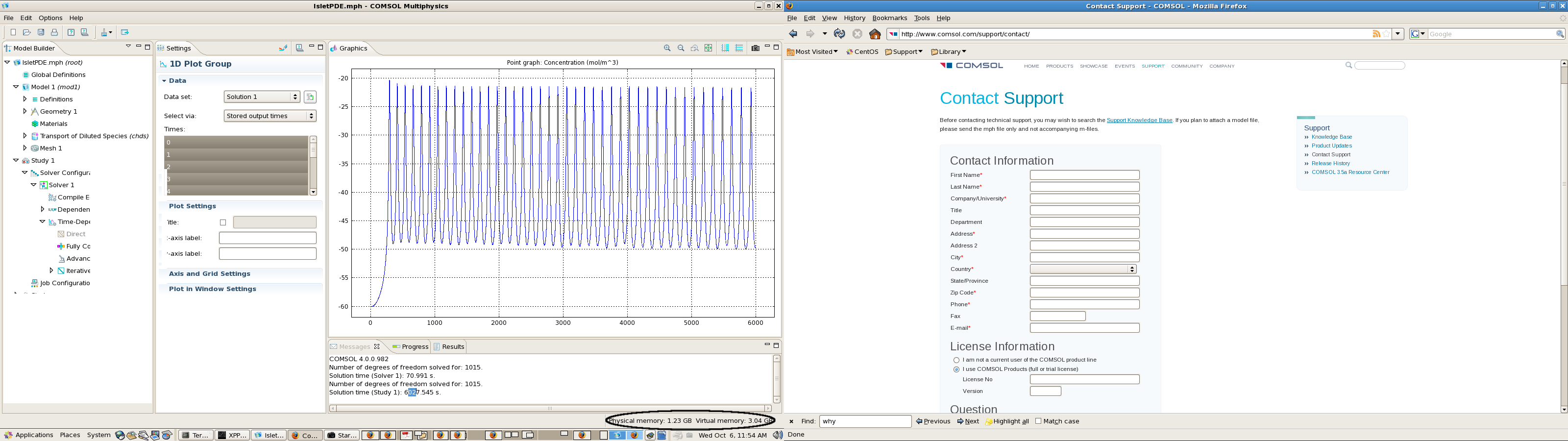
Task: Expand the Geometry 1 tree node
Action: click(25, 111)
